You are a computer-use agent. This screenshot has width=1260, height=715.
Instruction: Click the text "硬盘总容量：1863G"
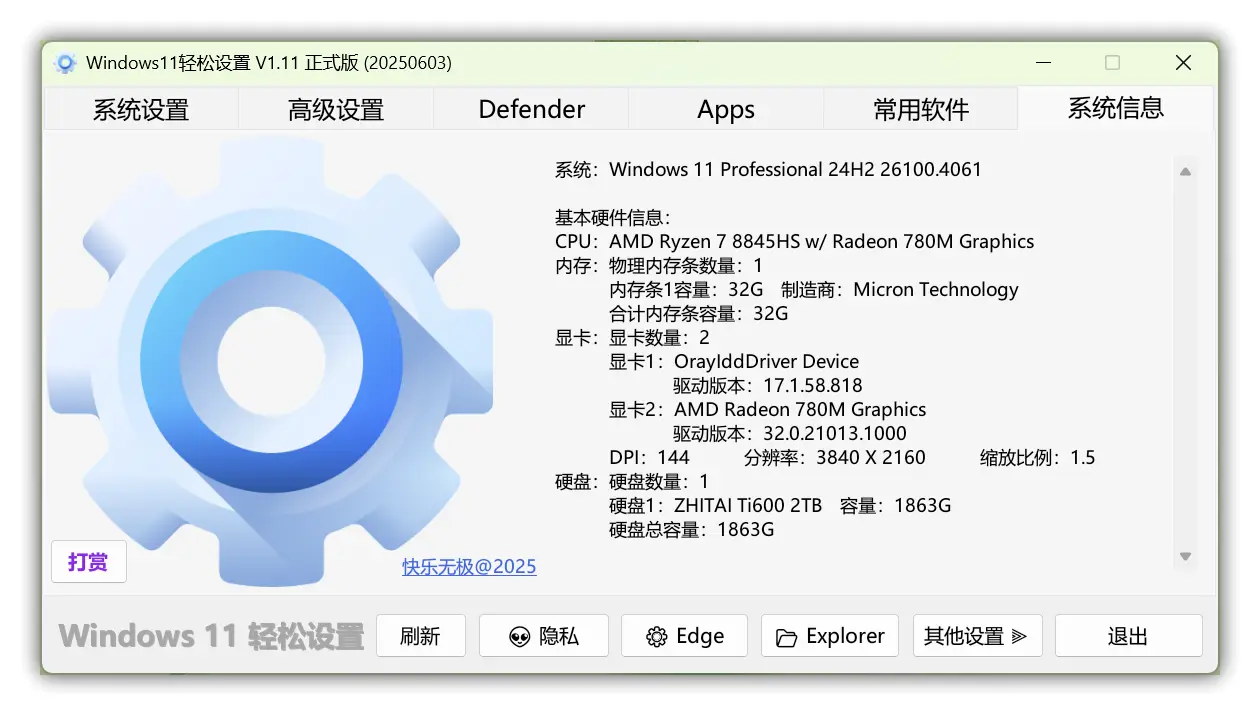point(692,529)
